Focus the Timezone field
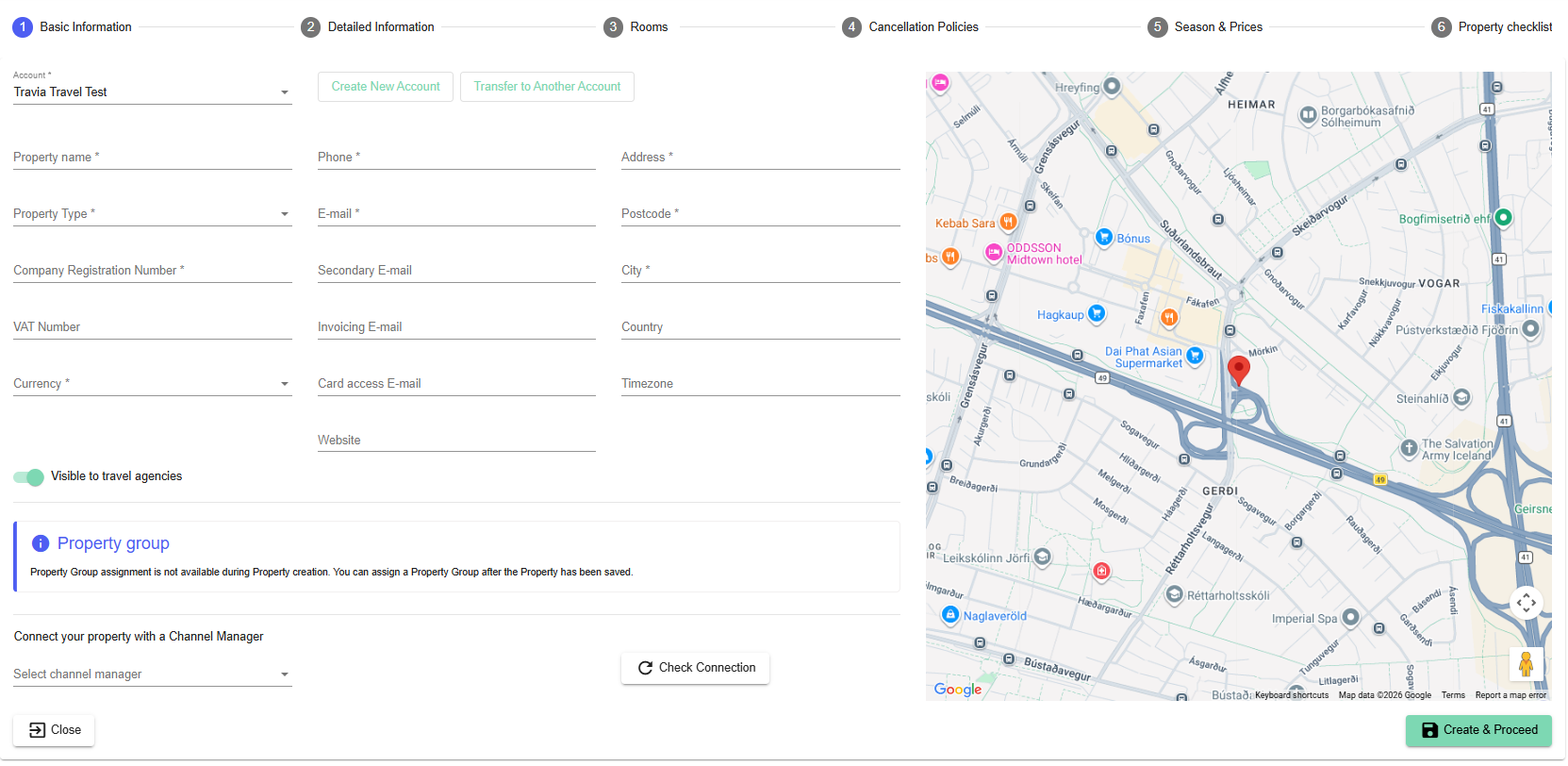Screen dimensions: 1568x766 [761, 384]
